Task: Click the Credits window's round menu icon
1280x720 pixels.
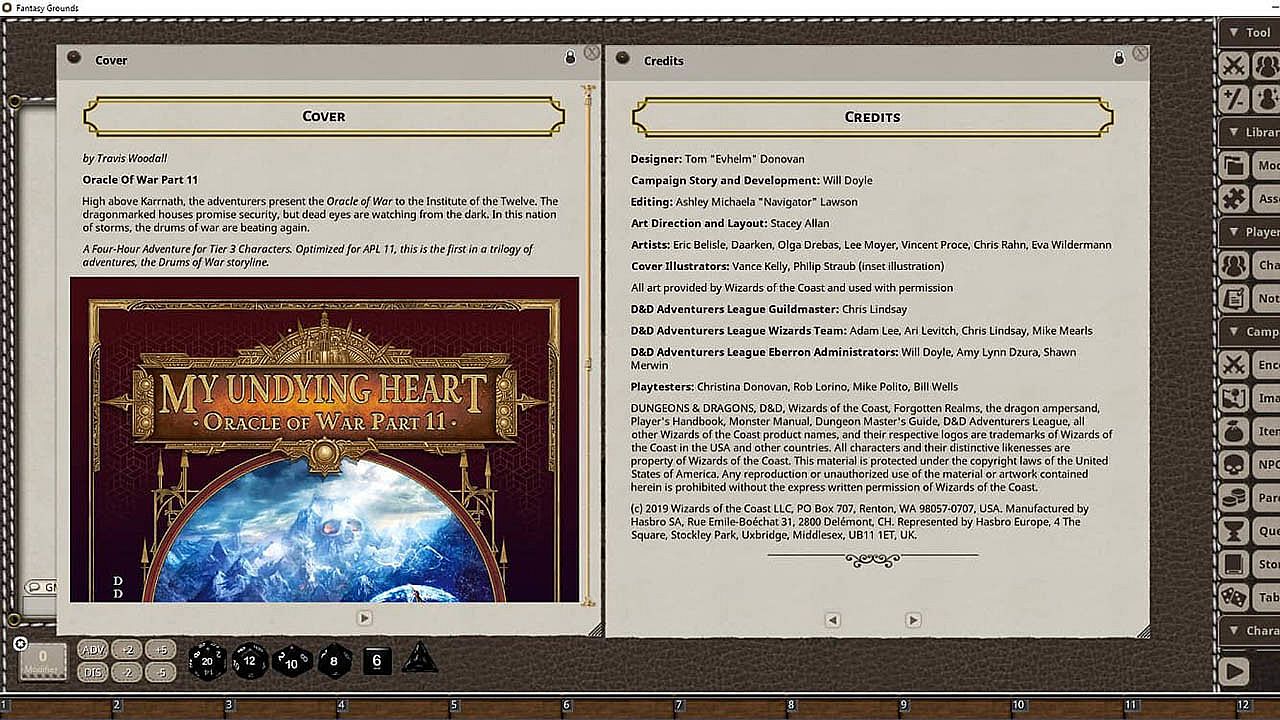Action: [x=622, y=58]
